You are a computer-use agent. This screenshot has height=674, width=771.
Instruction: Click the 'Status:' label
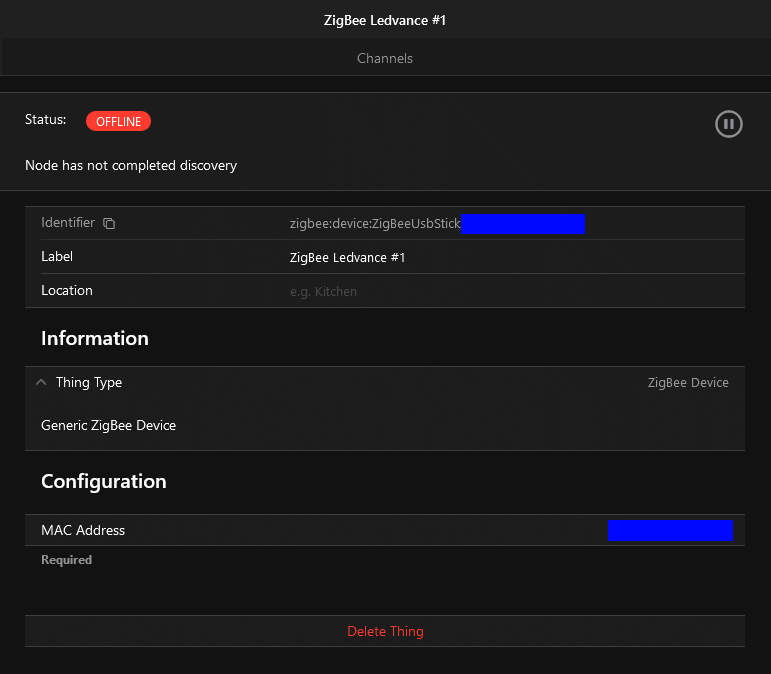pos(45,120)
